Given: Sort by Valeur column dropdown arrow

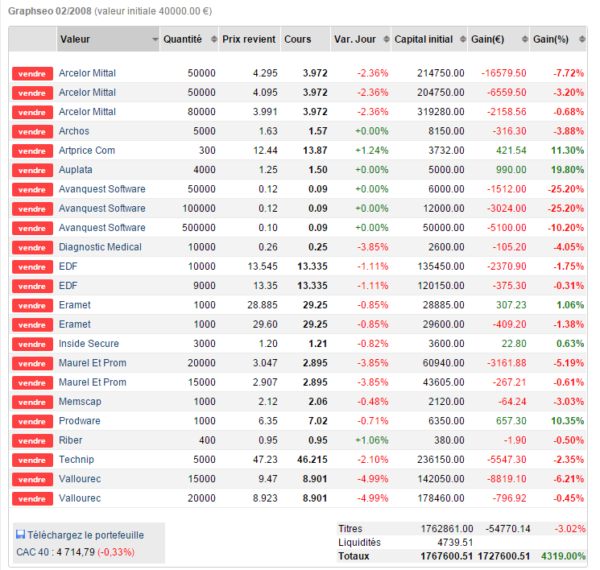Looking at the screenshot, I should click(155, 39).
